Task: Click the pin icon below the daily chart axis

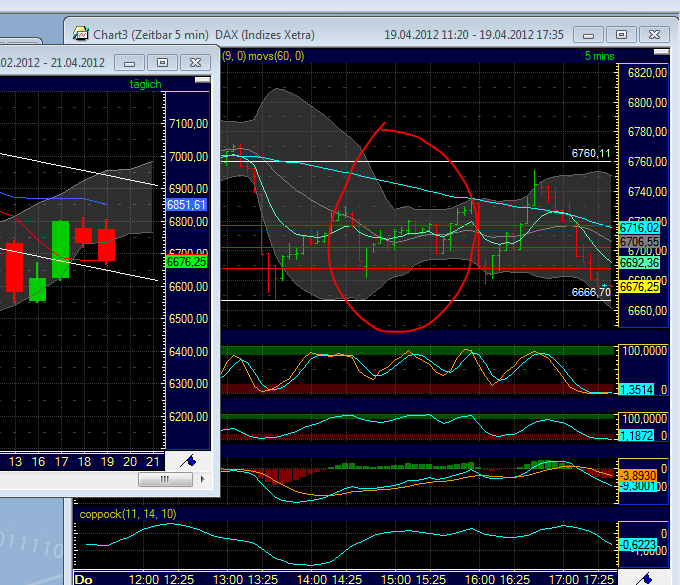Action: point(188,461)
